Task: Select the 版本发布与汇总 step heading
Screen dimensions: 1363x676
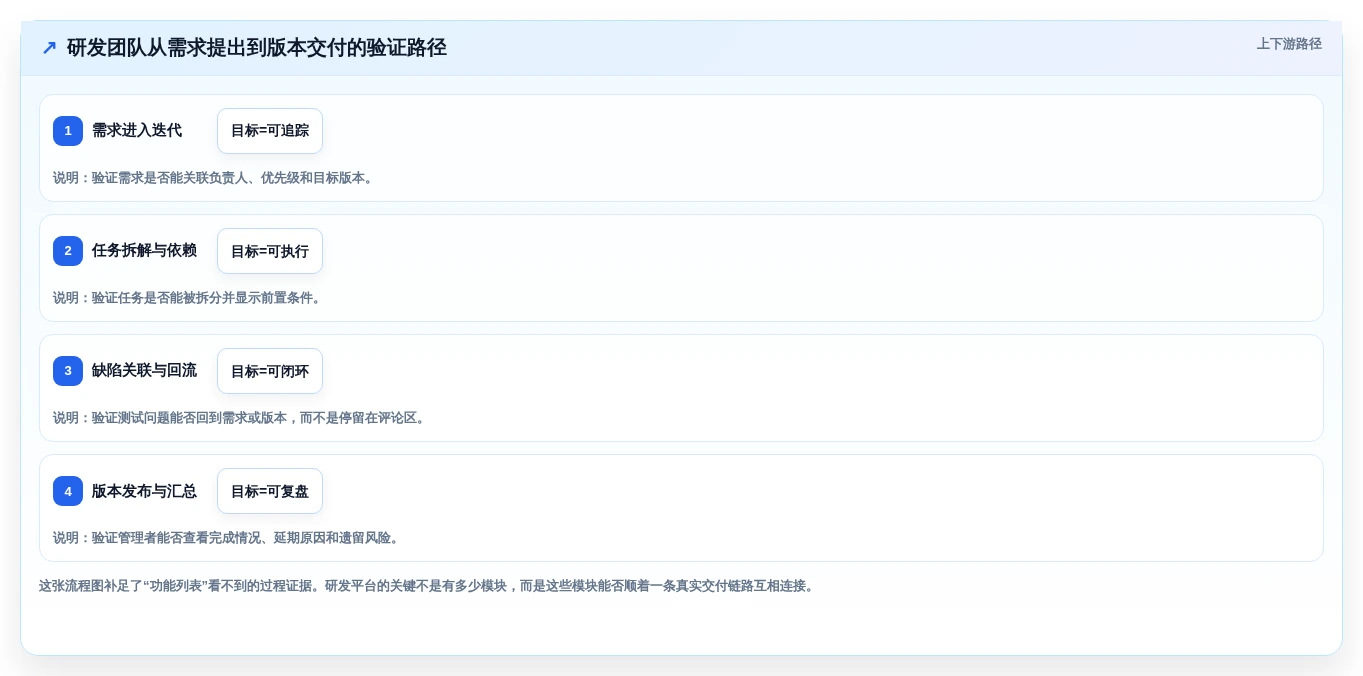Action: click(144, 490)
